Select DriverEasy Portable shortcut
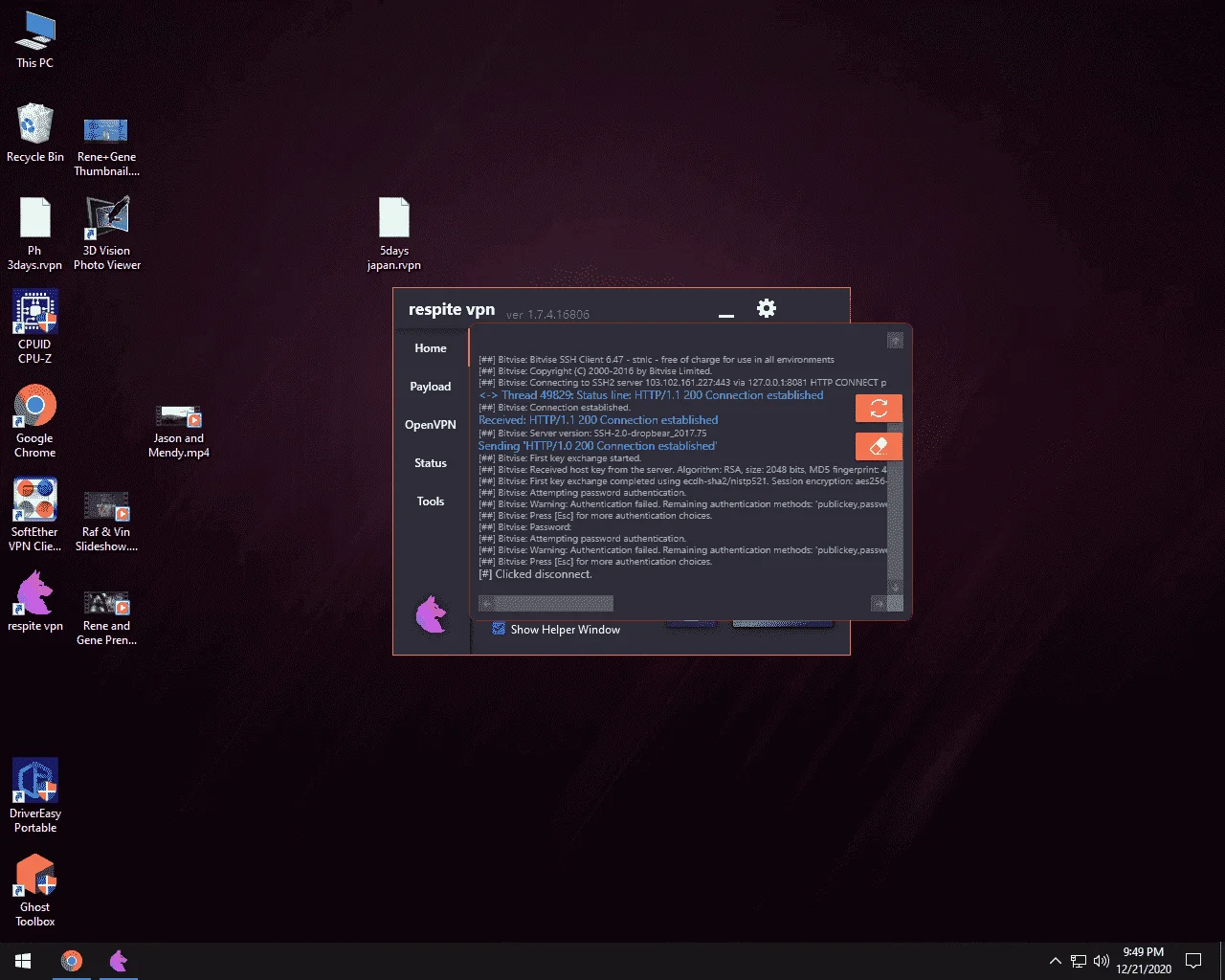Screen dimensions: 1225x980 (x=35, y=795)
